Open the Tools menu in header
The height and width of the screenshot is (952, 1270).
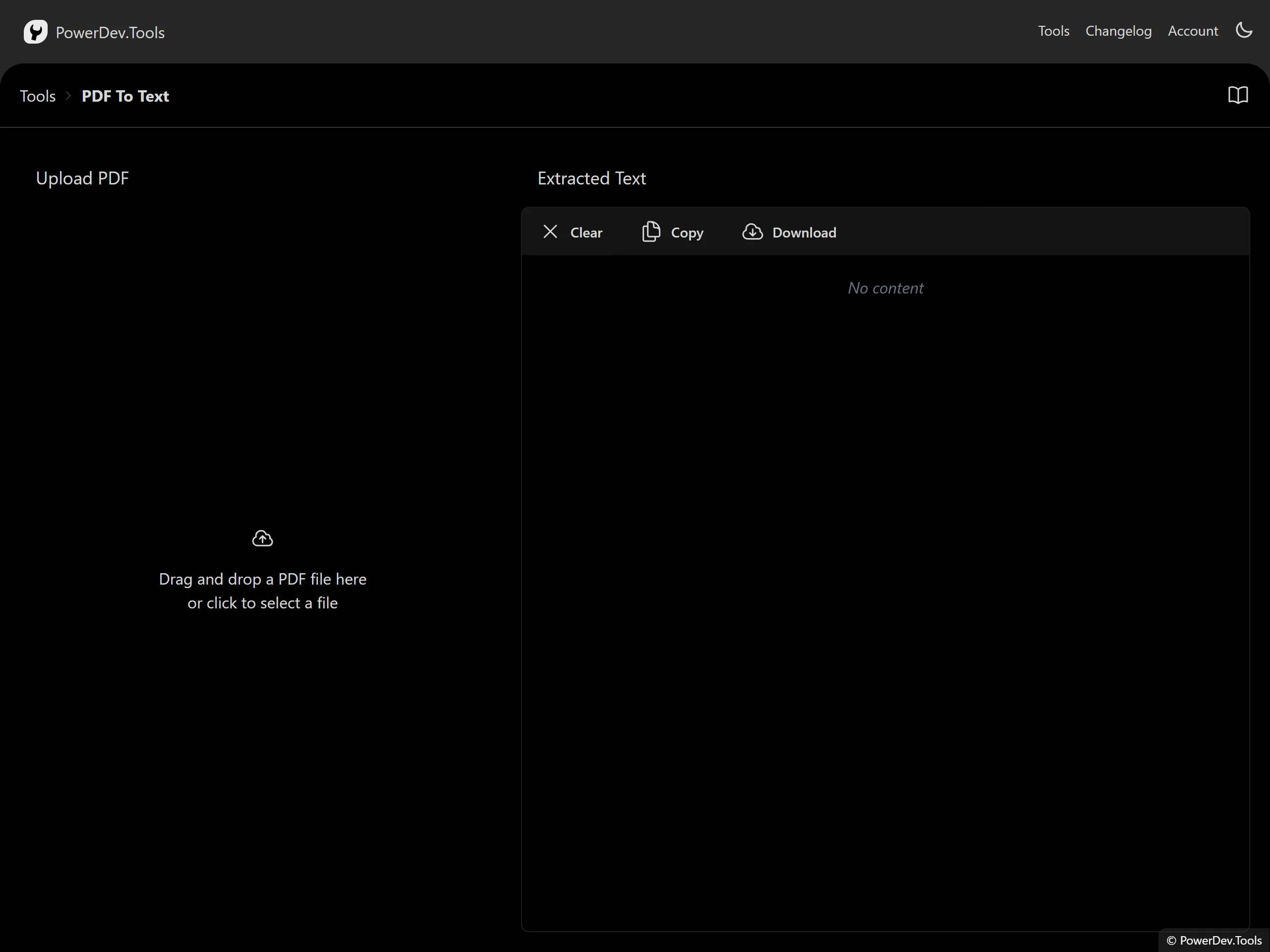1053,31
